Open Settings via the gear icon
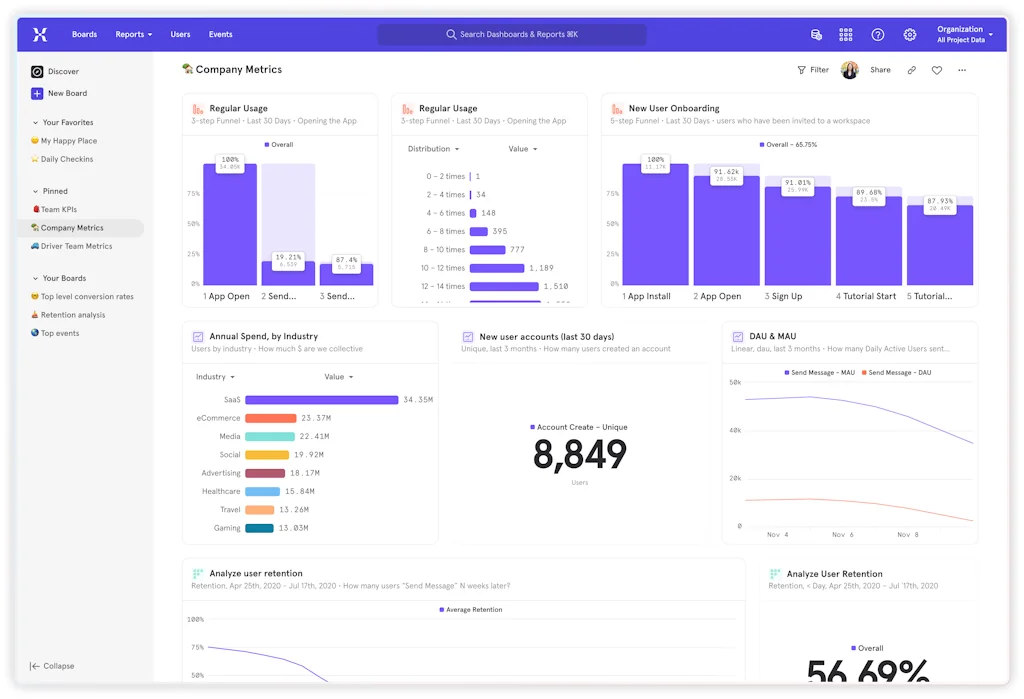The image size is (1024, 699). 910,34
